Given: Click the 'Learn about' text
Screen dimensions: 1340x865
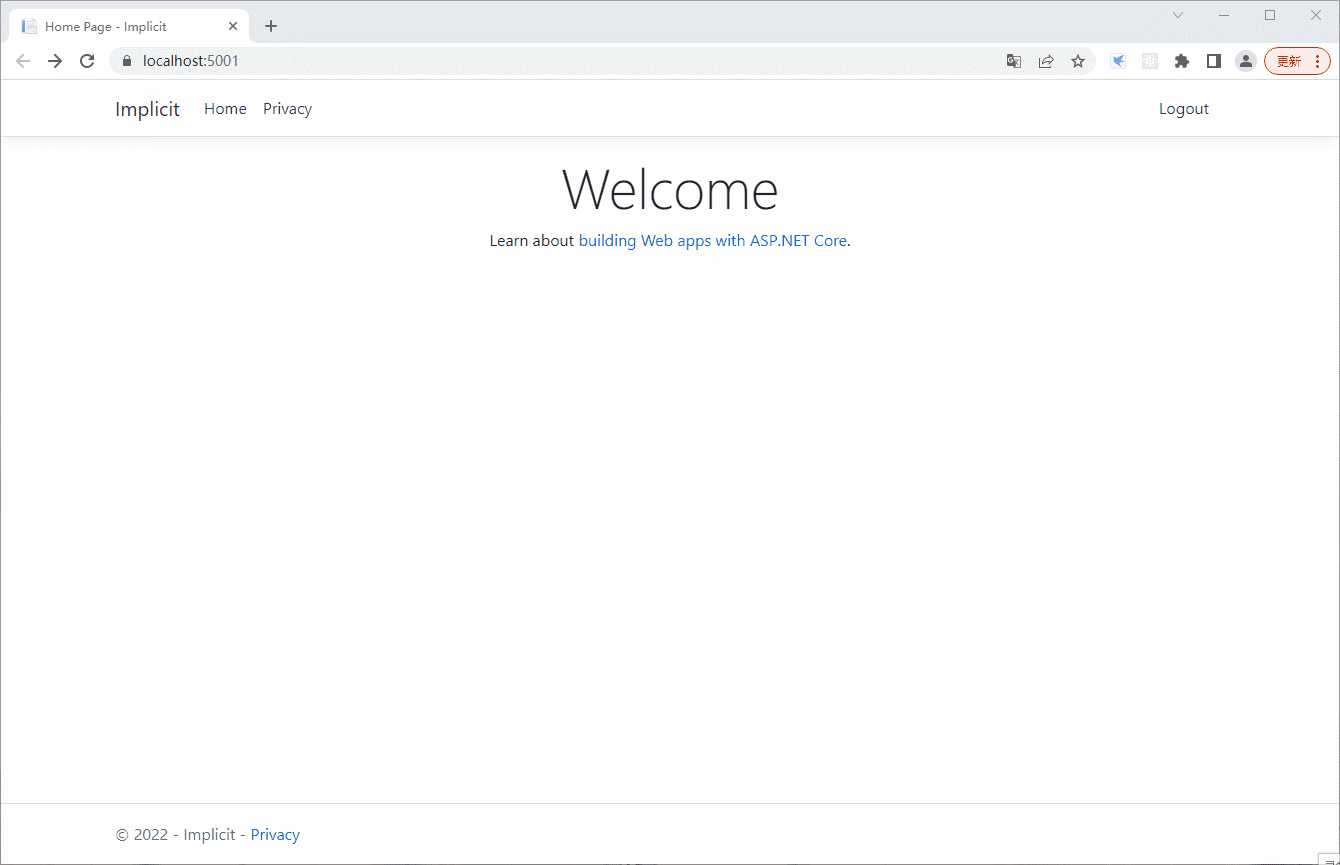Looking at the screenshot, I should [532, 241].
